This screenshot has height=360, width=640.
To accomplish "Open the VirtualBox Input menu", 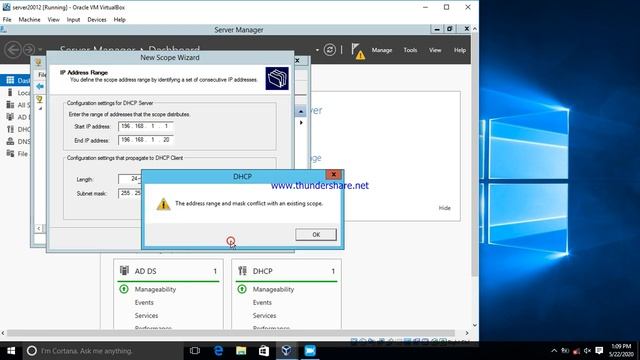I will pyautogui.click(x=73, y=20).
